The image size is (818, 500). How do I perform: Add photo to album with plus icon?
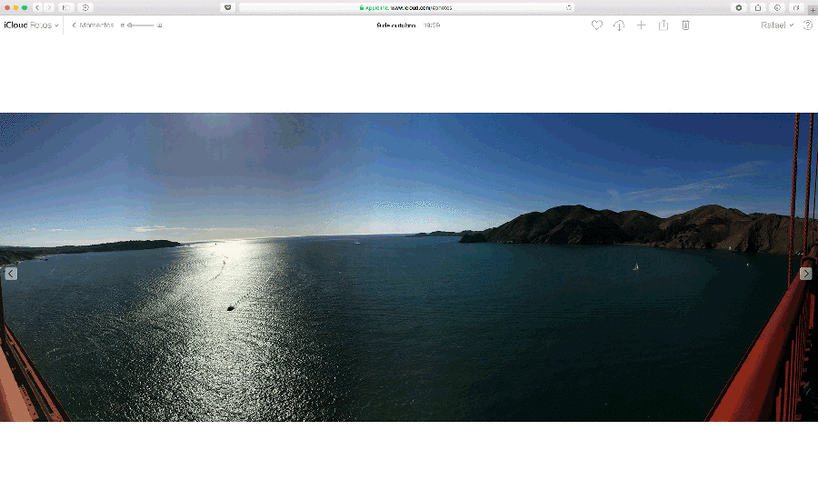(641, 25)
